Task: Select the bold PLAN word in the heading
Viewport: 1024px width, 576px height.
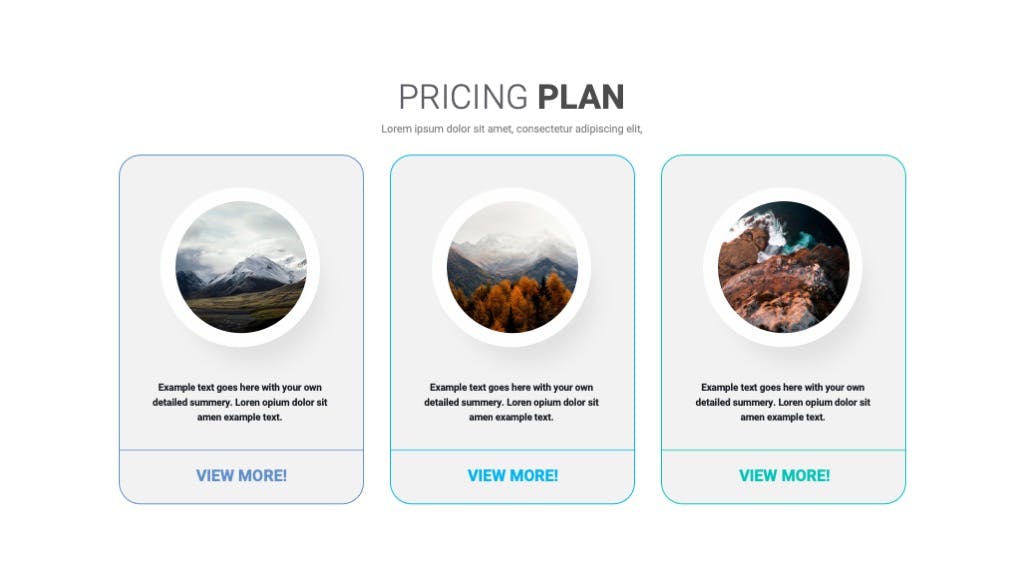Action: [581, 97]
